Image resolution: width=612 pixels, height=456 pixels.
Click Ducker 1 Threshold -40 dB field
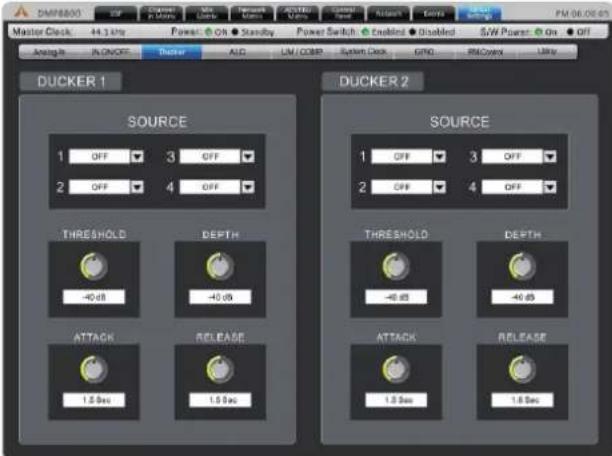click(x=94, y=297)
